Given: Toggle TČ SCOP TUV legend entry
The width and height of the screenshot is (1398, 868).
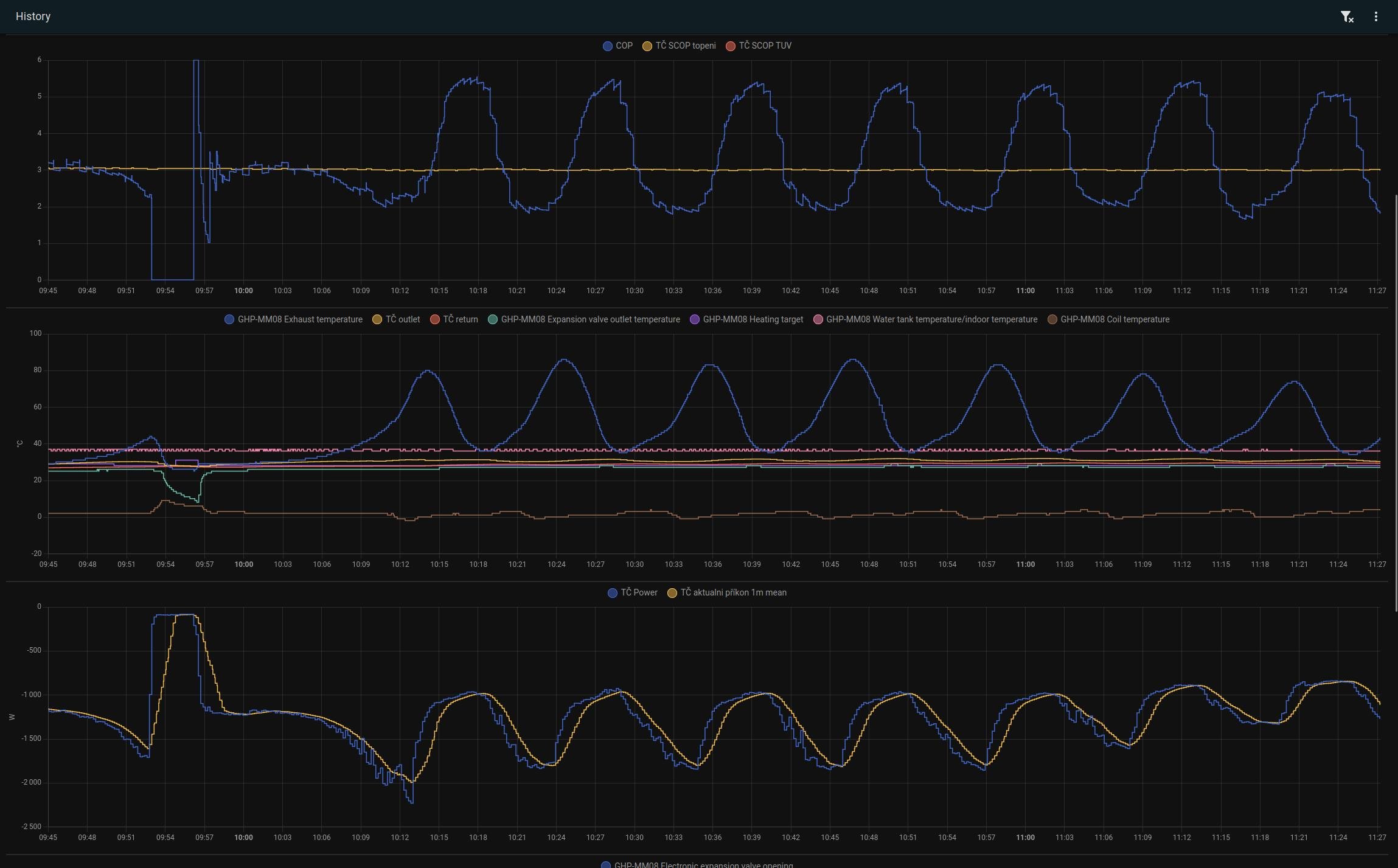Looking at the screenshot, I should click(x=765, y=46).
